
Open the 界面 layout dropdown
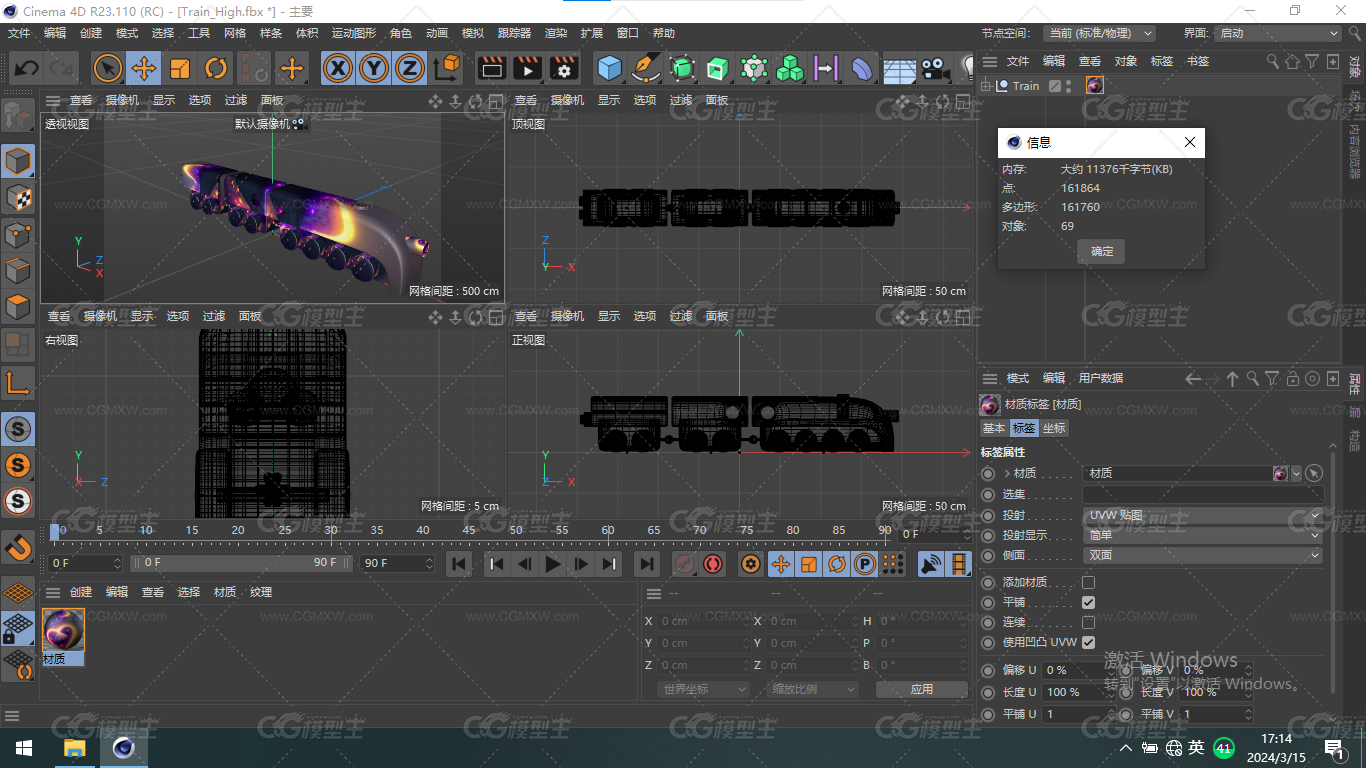1278,33
